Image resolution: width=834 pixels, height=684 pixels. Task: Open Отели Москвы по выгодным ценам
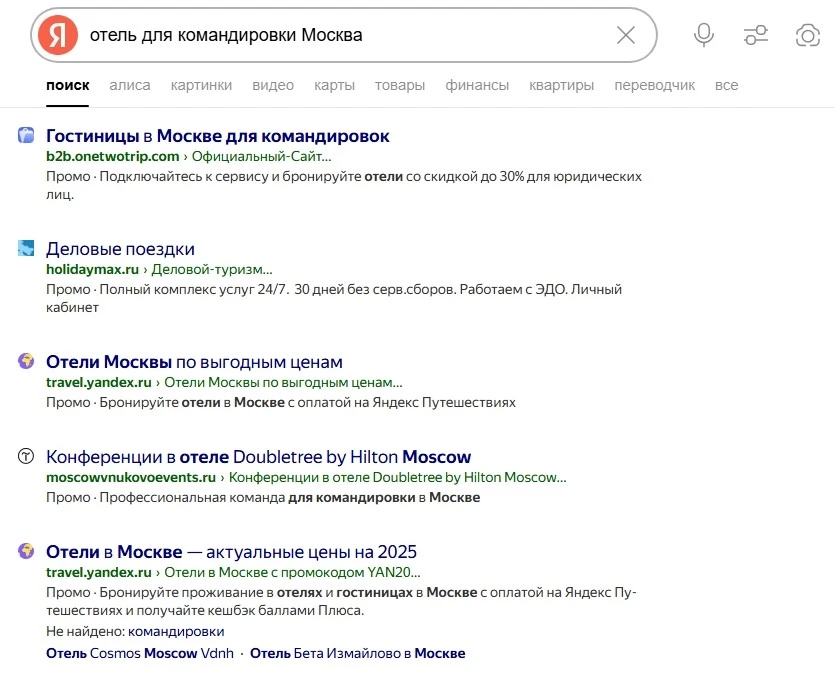pos(194,362)
